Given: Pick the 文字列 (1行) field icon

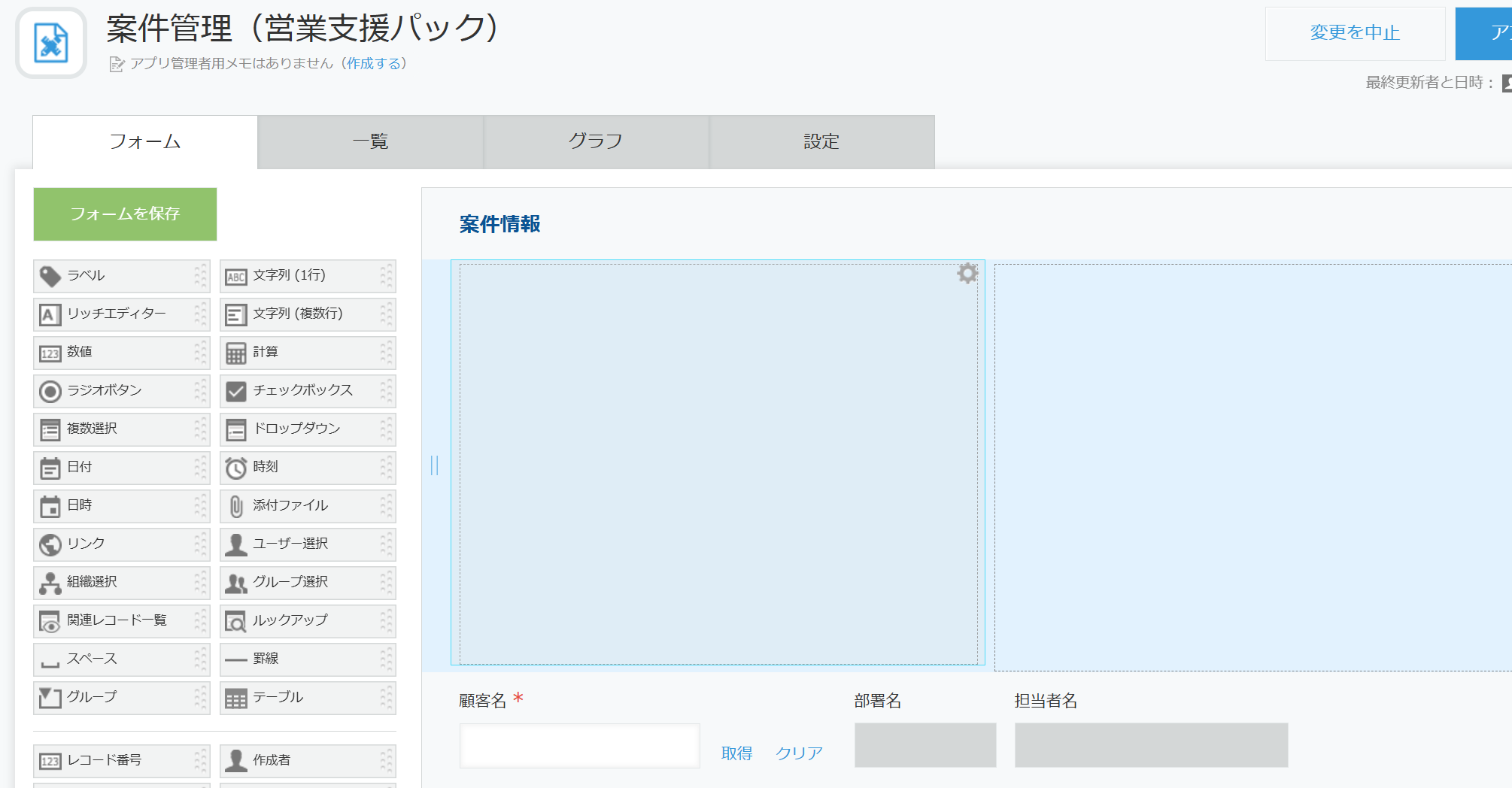Looking at the screenshot, I should [x=236, y=277].
